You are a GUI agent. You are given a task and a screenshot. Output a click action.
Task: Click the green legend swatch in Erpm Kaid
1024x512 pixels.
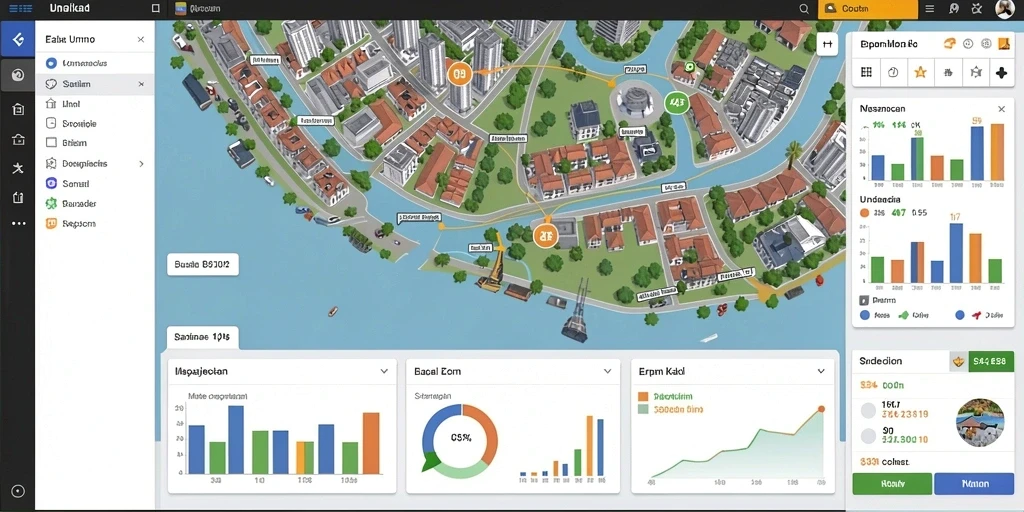[x=643, y=409]
